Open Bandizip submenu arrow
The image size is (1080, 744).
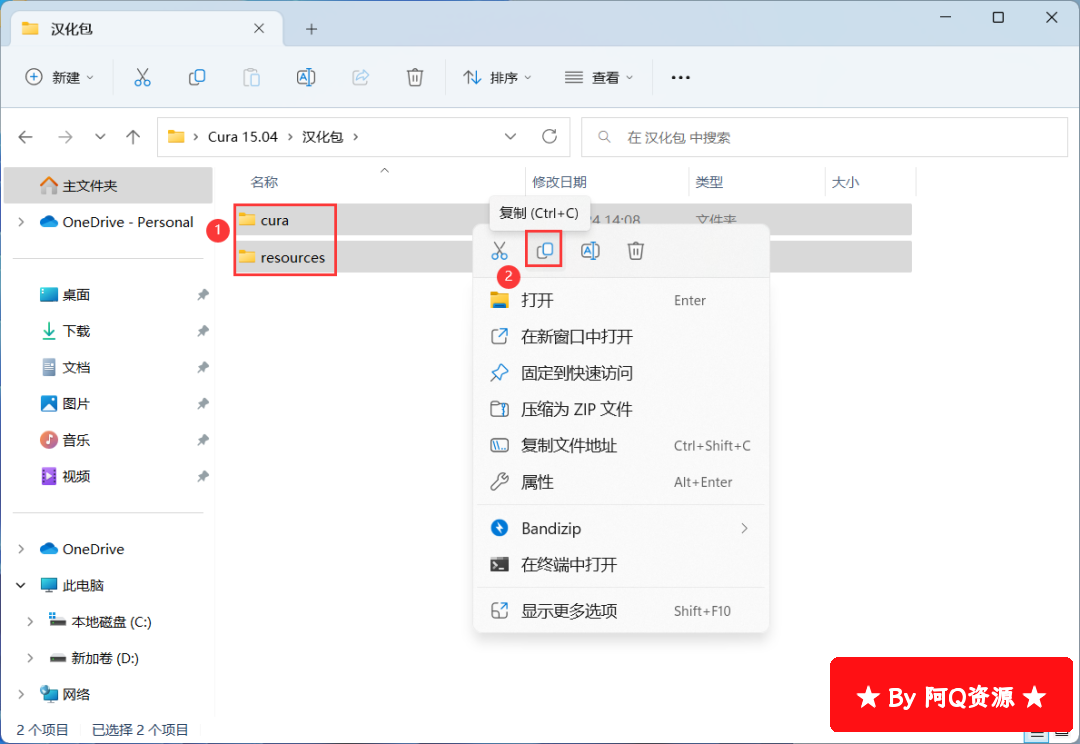[x=744, y=528]
